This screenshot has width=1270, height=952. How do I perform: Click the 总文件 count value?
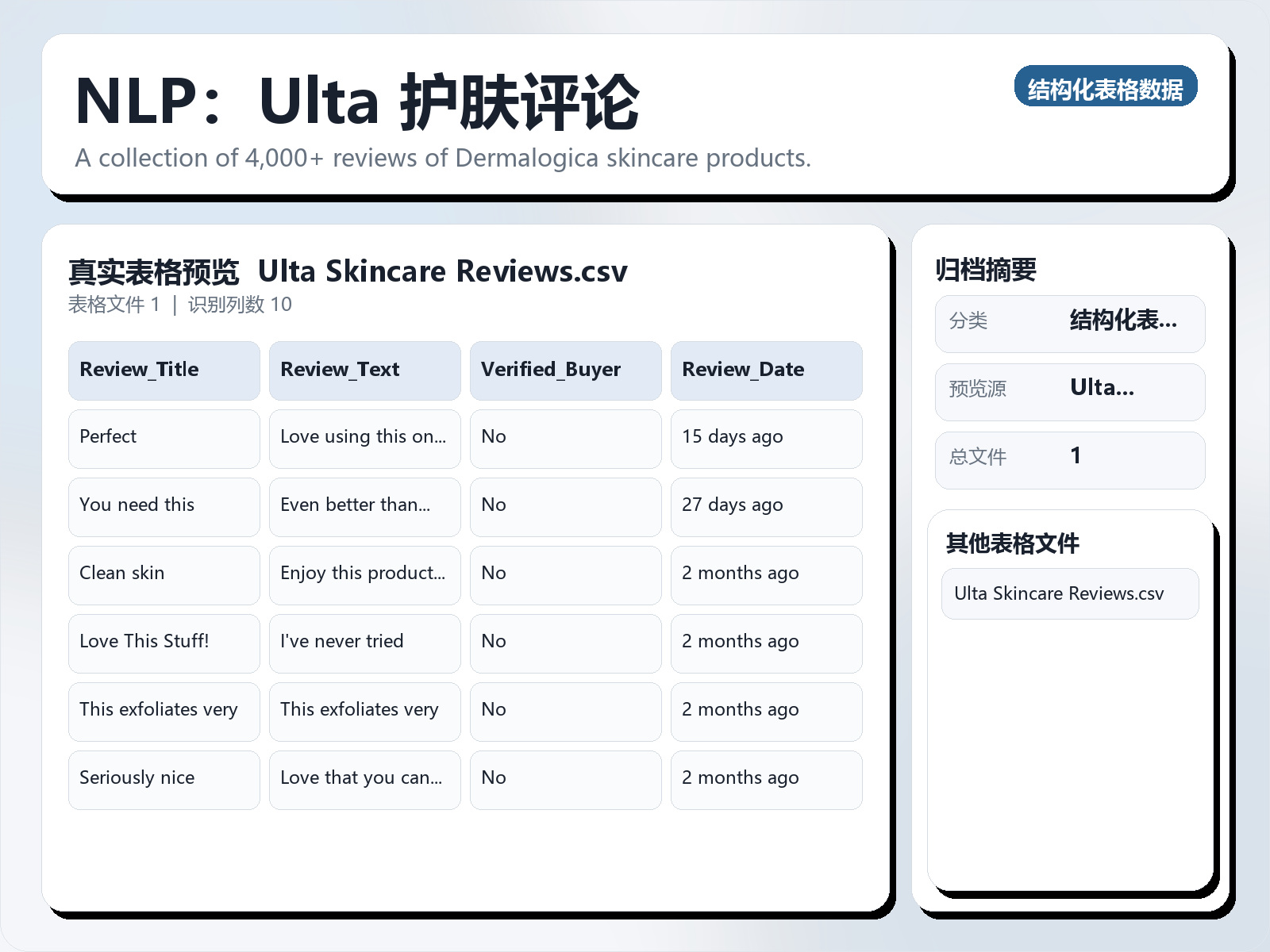click(1076, 457)
